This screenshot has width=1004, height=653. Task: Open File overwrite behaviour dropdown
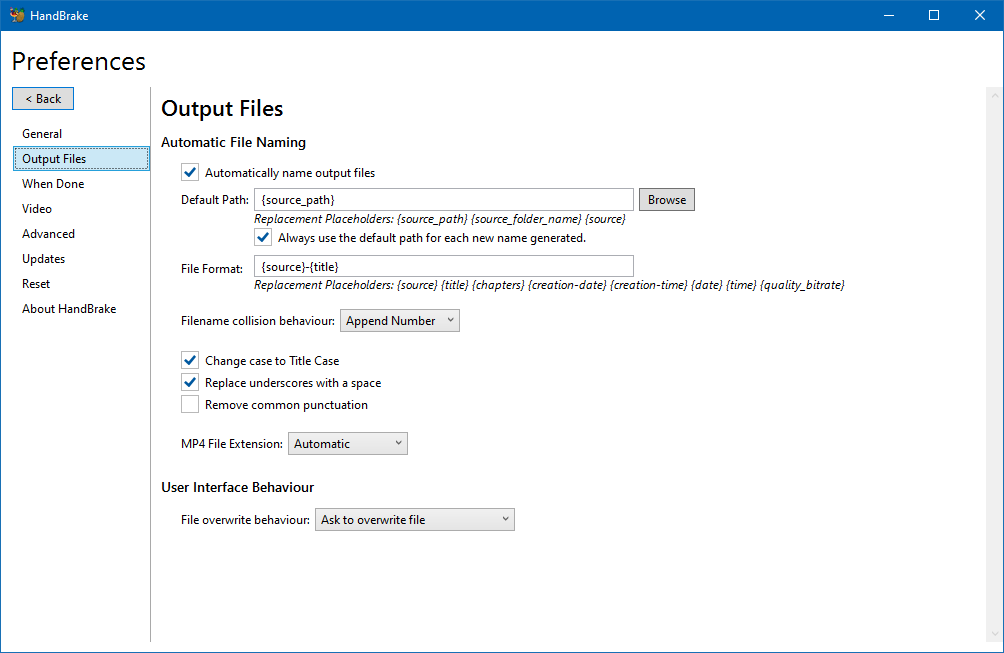[415, 520]
